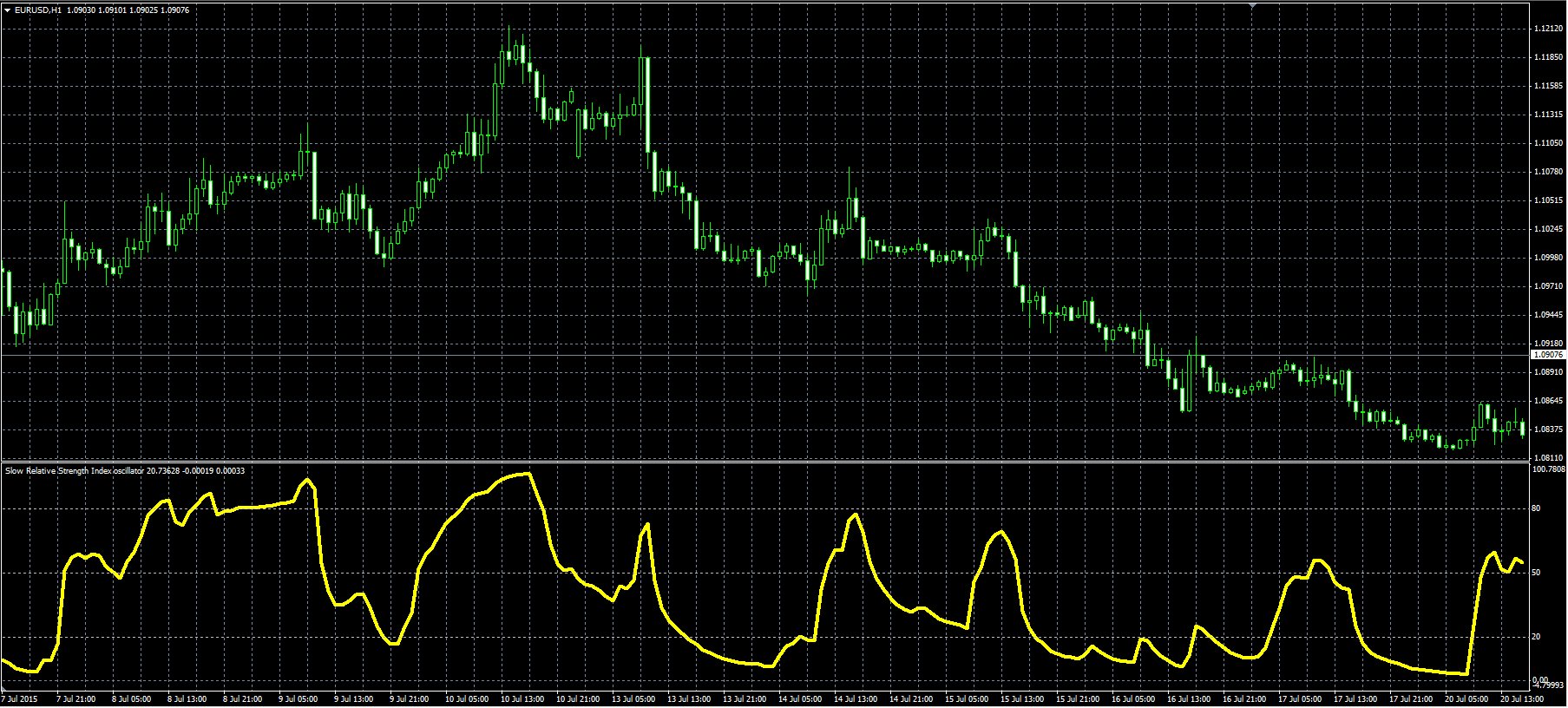Click the chart shift triangle marker at top
The width and height of the screenshot is (1568, 708).
[1252, 5]
